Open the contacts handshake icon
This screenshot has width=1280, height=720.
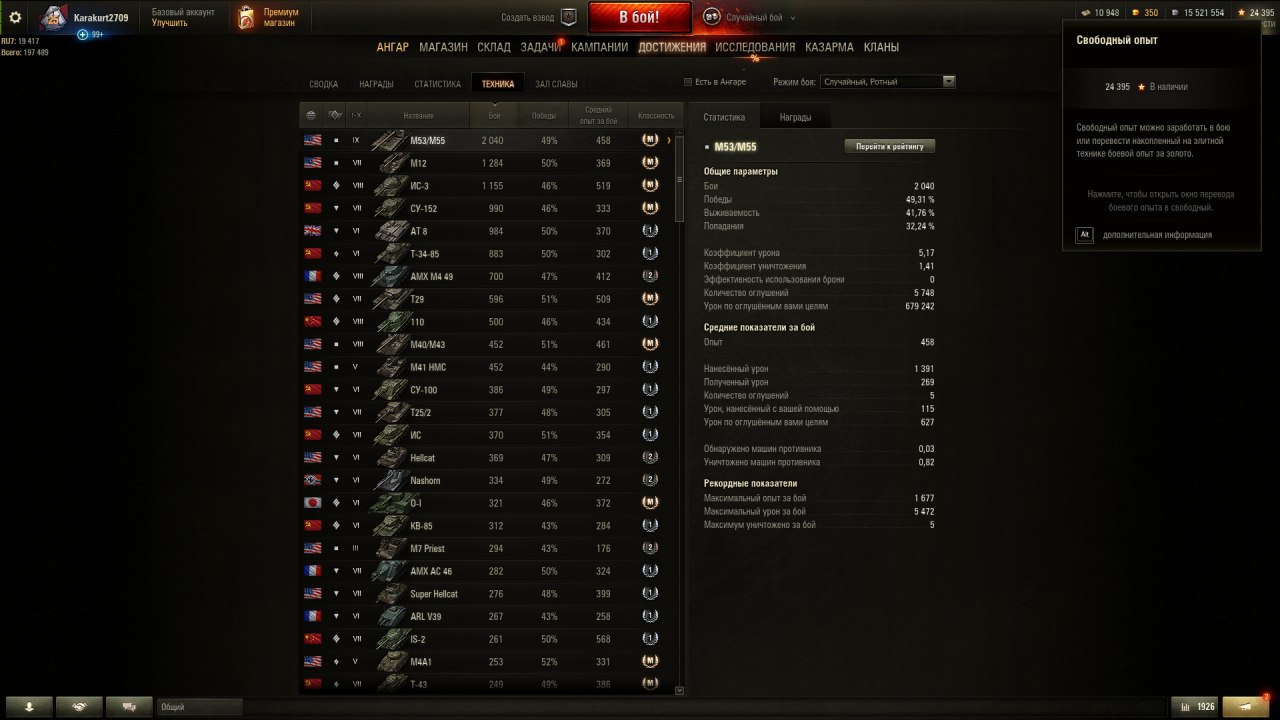[x=79, y=707]
